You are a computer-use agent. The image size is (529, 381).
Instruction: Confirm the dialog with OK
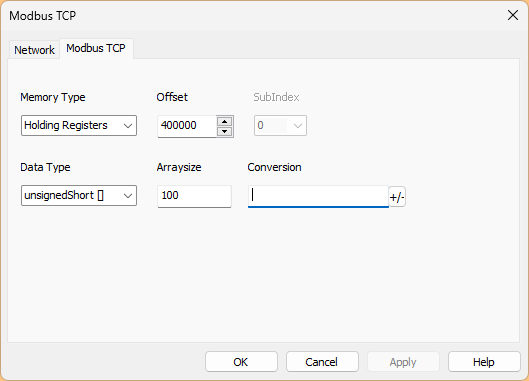[241, 362]
